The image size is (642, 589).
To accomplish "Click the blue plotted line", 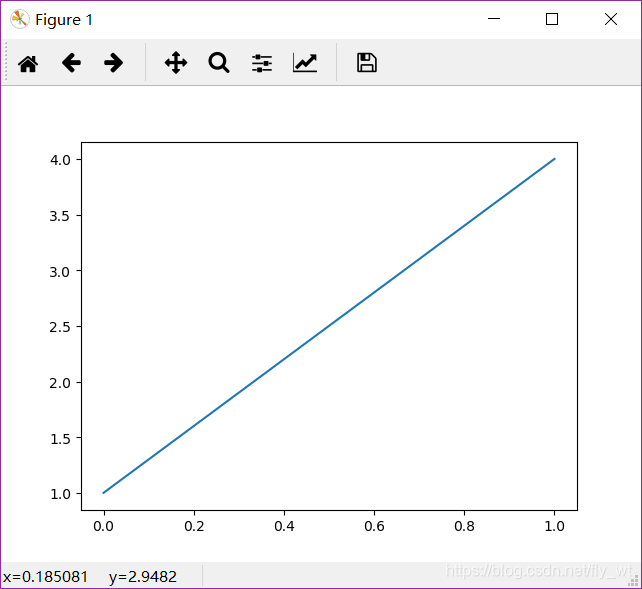I will (329, 326).
